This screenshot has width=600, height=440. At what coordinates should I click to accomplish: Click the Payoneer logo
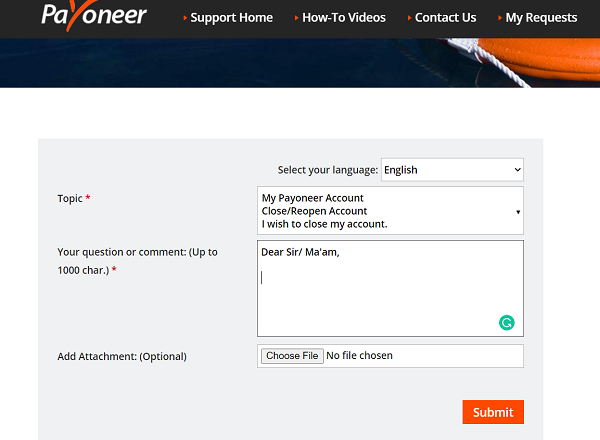click(94, 15)
